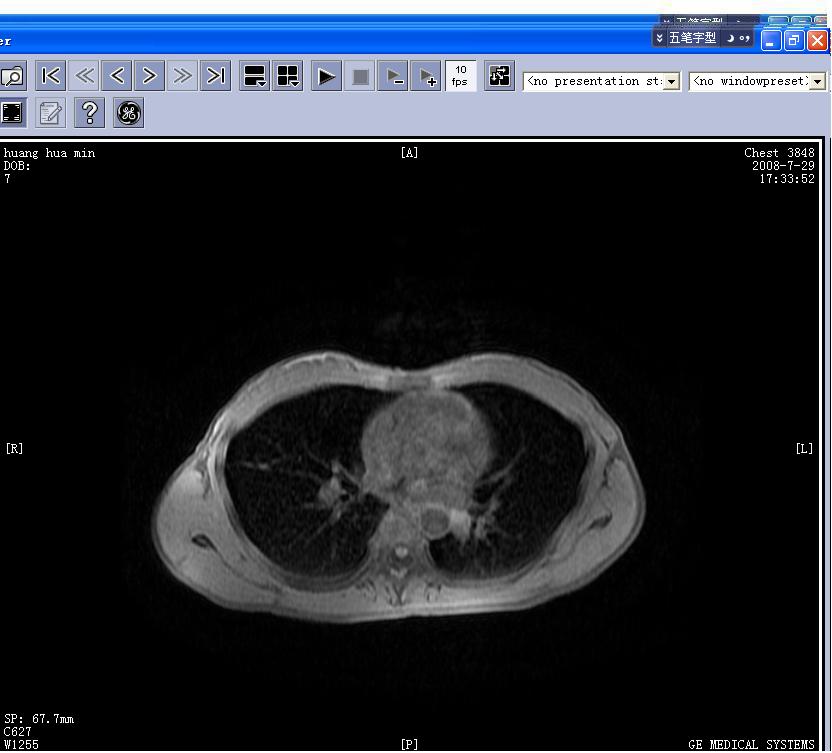This screenshot has height=753, width=832.
Task: Click the magnifier zoom tool icon
Action: (12, 76)
